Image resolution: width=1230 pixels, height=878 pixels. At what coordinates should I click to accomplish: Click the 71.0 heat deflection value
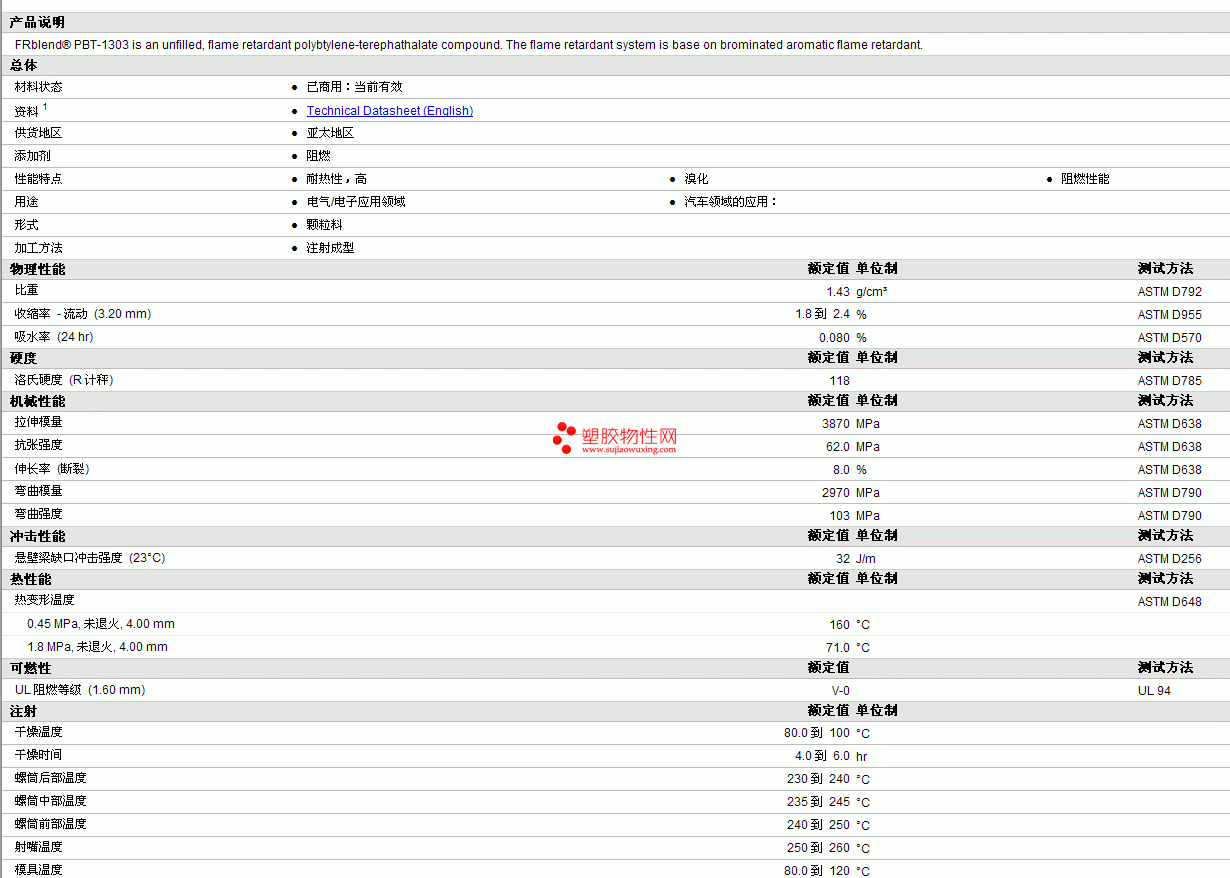click(x=838, y=648)
